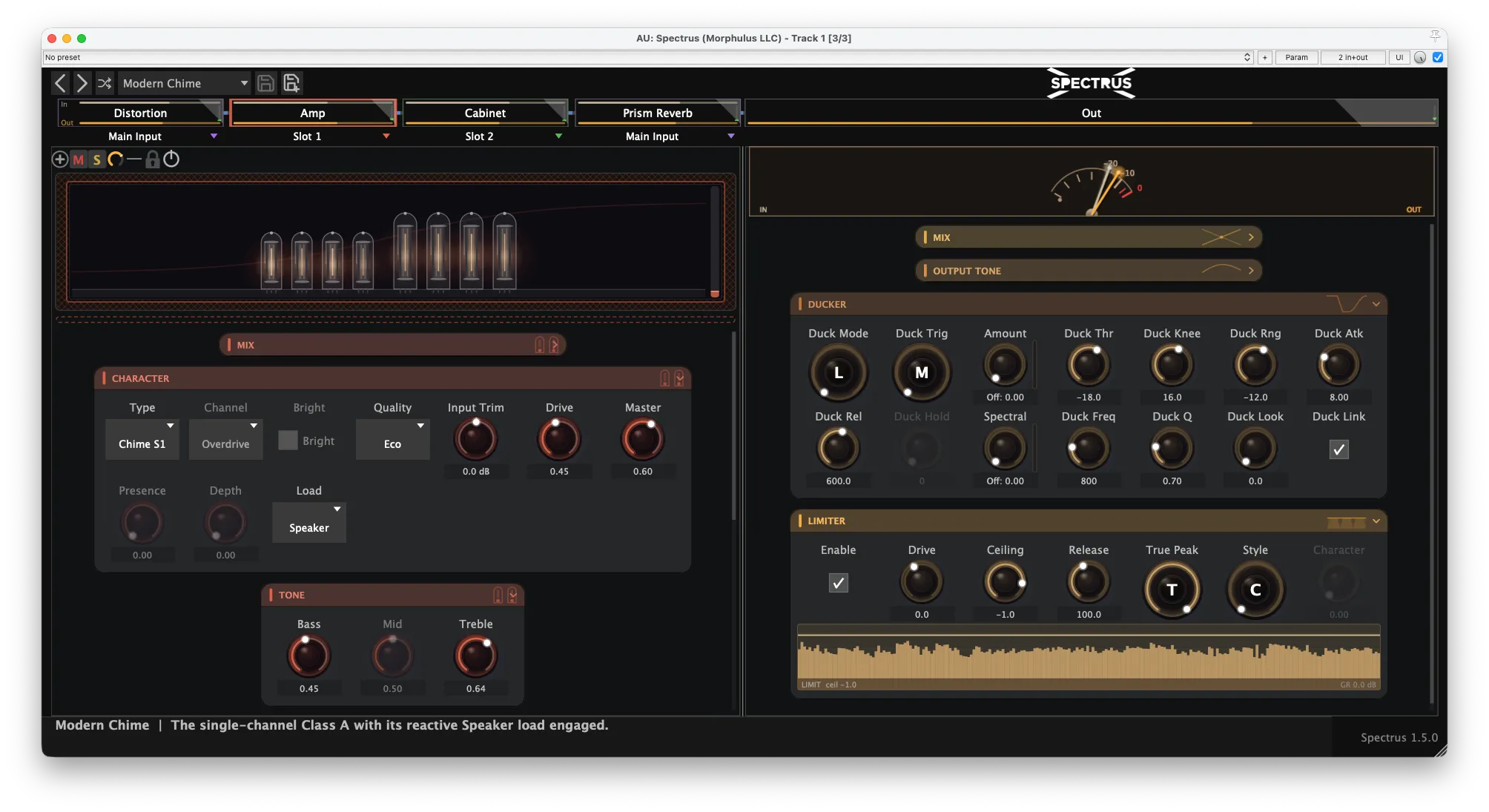Image resolution: width=1489 pixels, height=812 pixels.
Task: Expand the Amp MIX section bar
Action: pyautogui.click(x=392, y=345)
